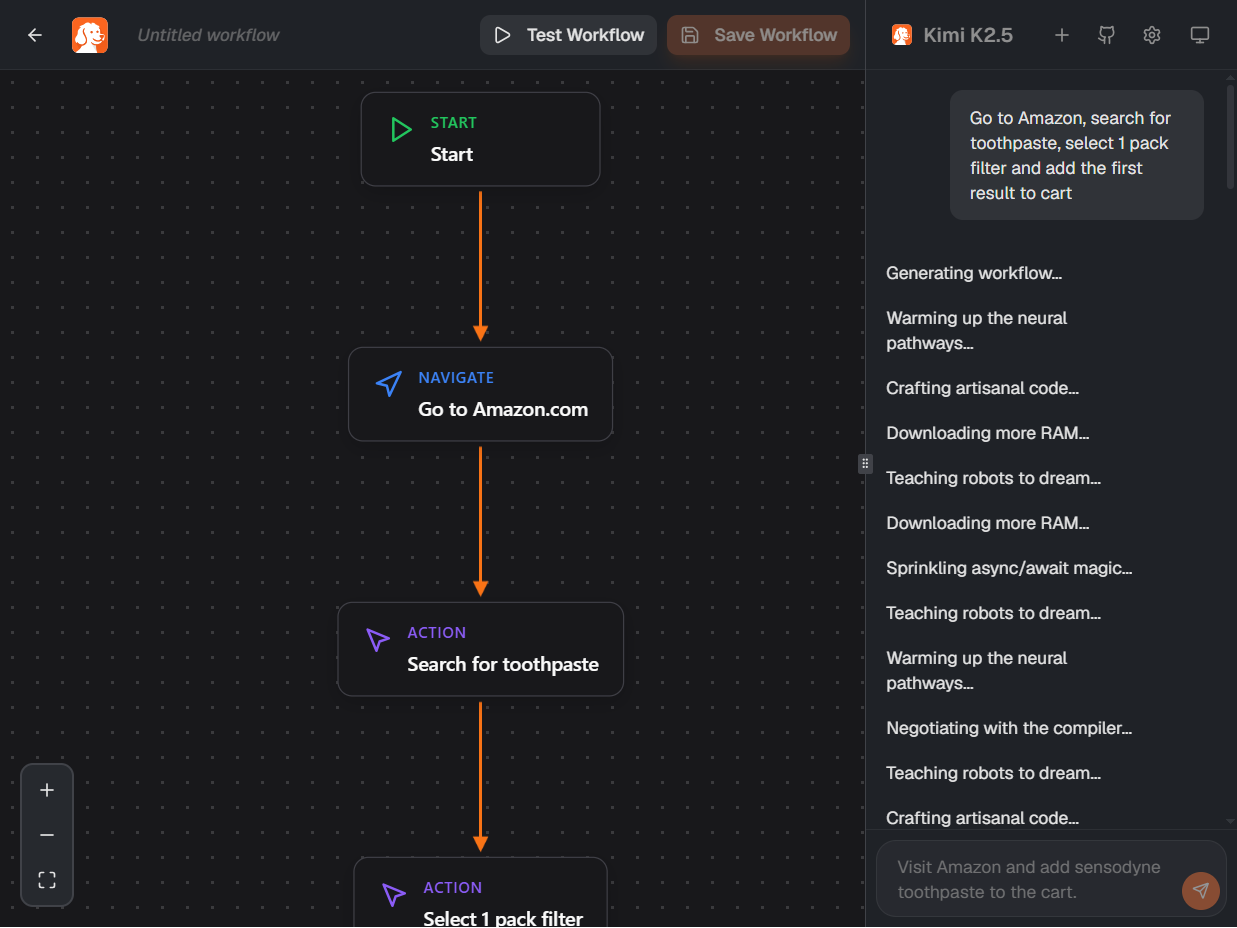This screenshot has height=928, width=1237.
Task: Start a new chat with plus icon
Action: point(1062,35)
